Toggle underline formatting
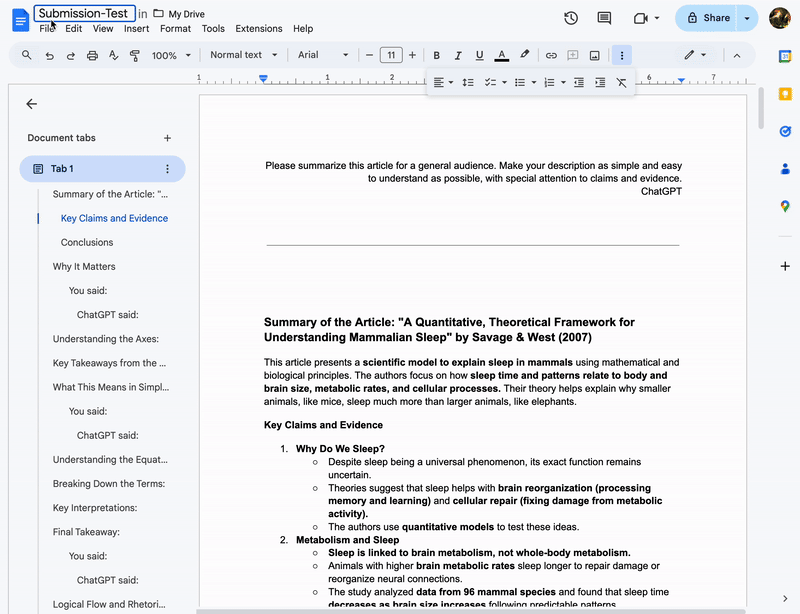Screen dimensions: 800x614 480,55
